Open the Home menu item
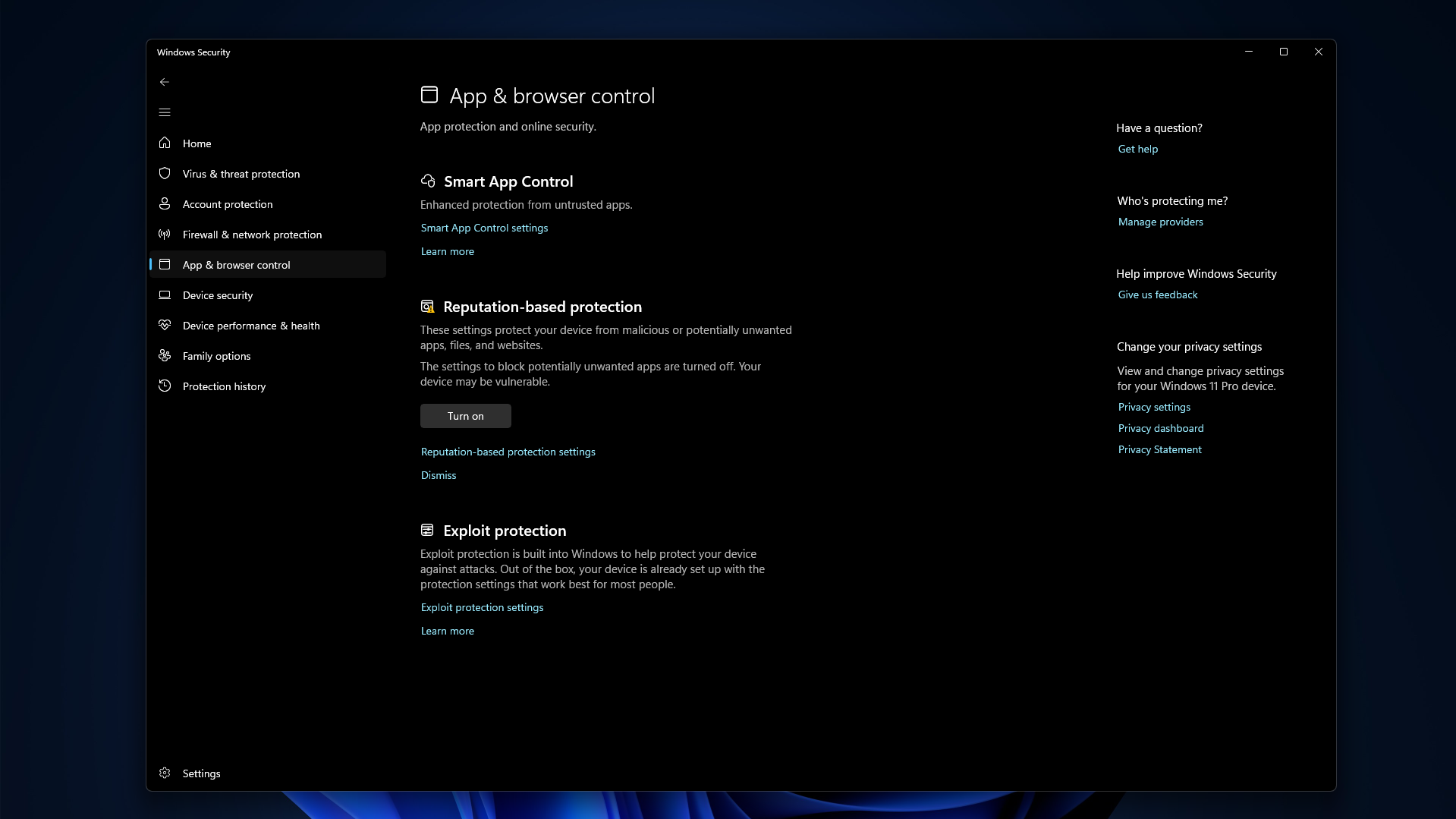This screenshot has width=1456, height=819. 267,143
